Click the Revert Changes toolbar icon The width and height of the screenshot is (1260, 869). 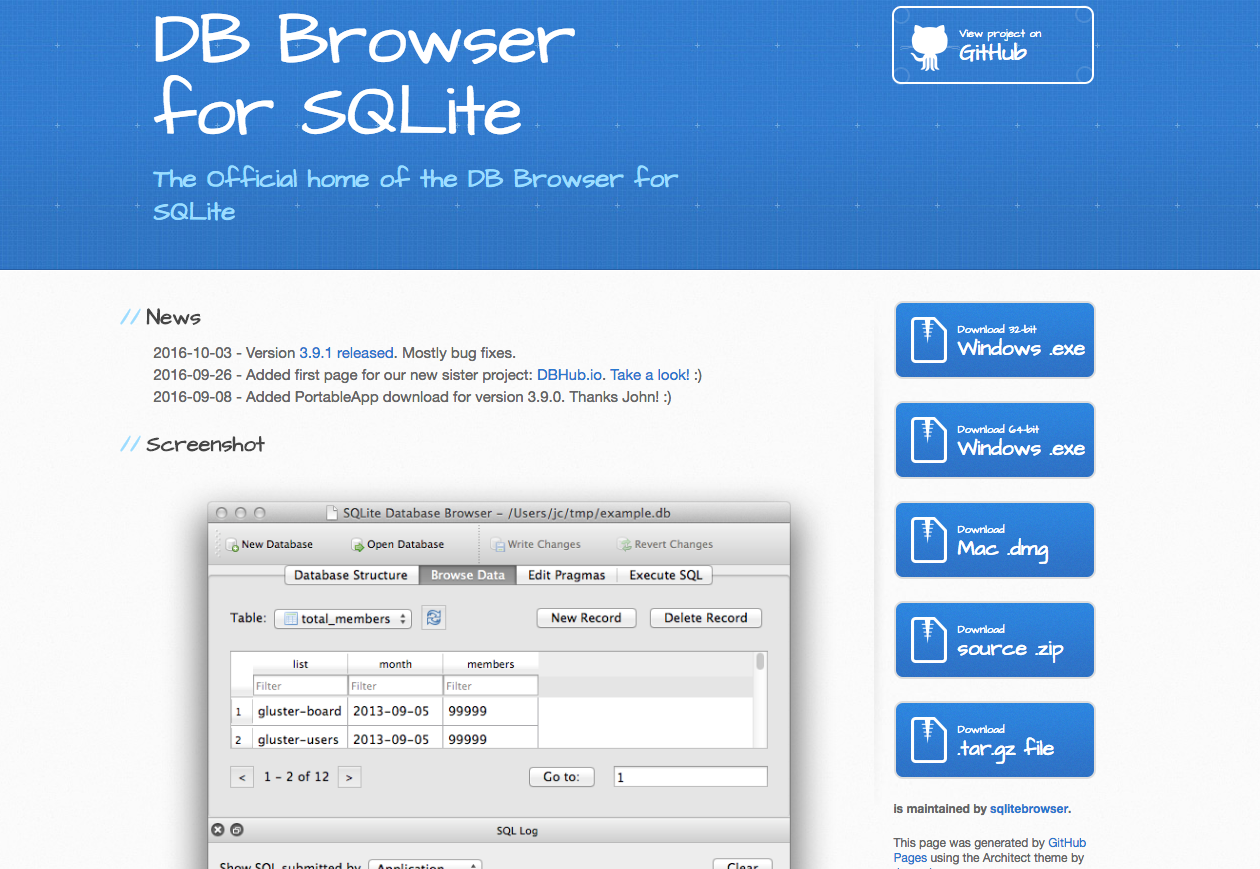point(625,545)
